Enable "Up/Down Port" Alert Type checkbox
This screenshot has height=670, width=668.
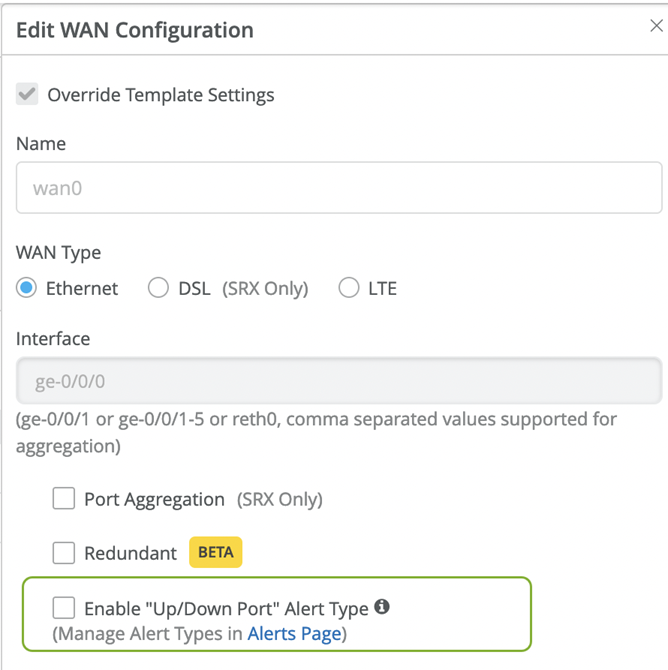pyautogui.click(x=64, y=607)
